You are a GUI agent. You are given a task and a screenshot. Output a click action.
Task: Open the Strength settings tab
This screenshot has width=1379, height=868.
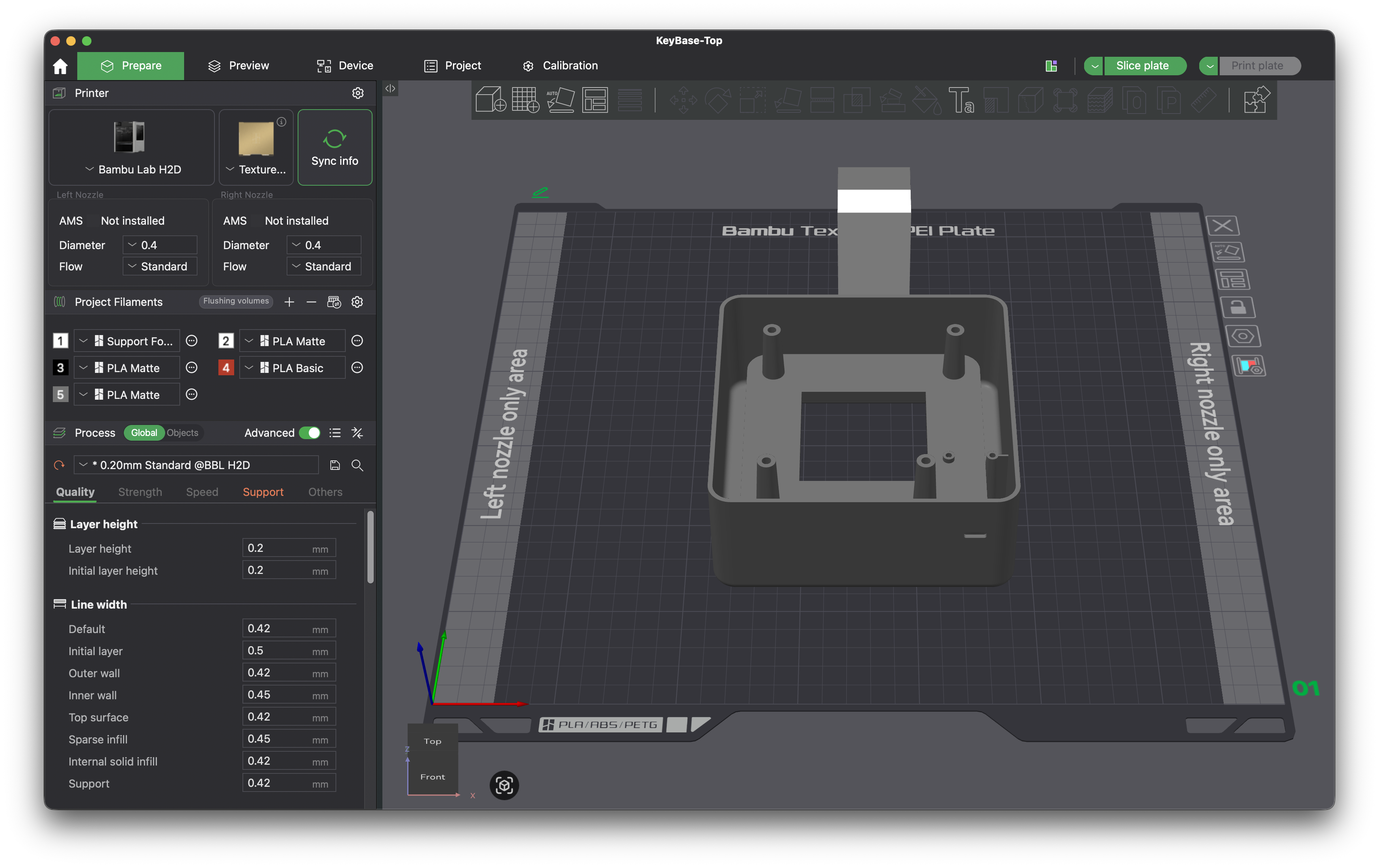tap(140, 492)
